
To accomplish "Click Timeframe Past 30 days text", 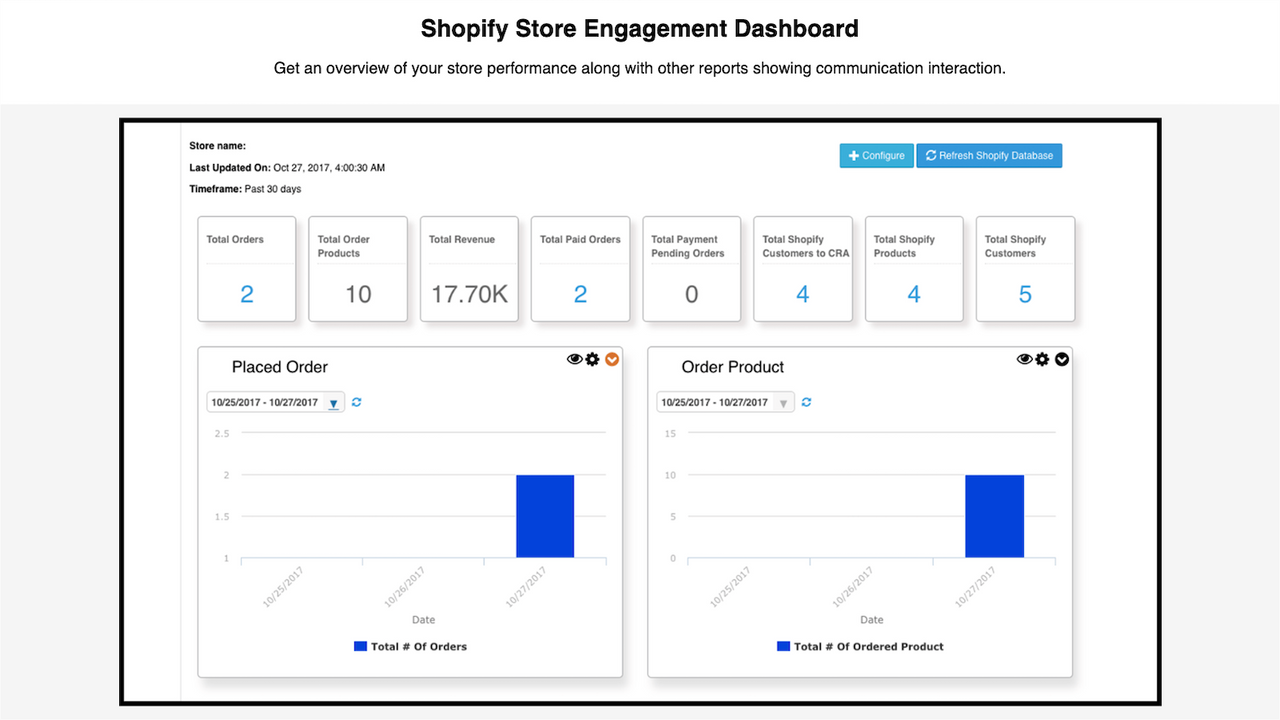I will pos(245,189).
